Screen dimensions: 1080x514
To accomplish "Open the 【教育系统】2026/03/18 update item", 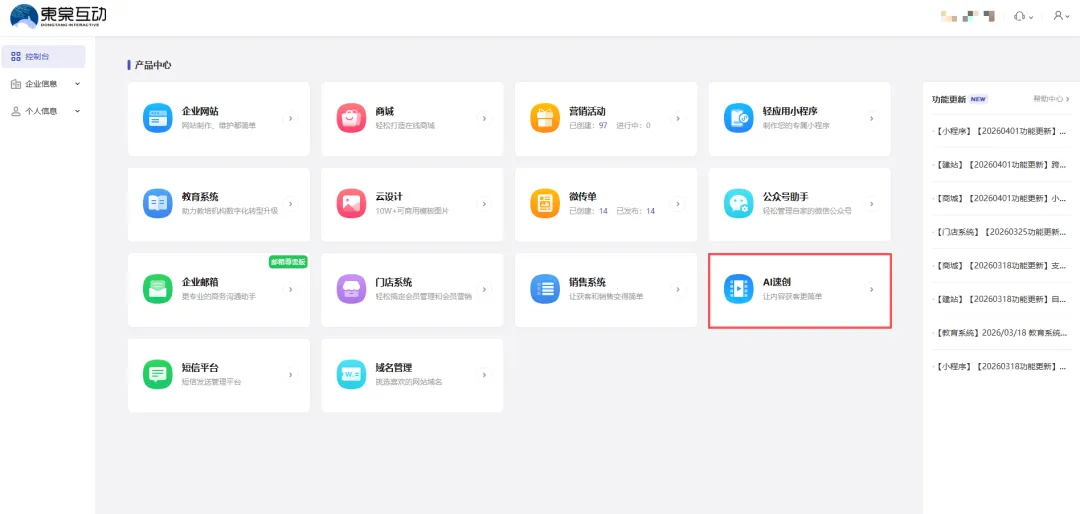I will pyautogui.click(x=1001, y=333).
